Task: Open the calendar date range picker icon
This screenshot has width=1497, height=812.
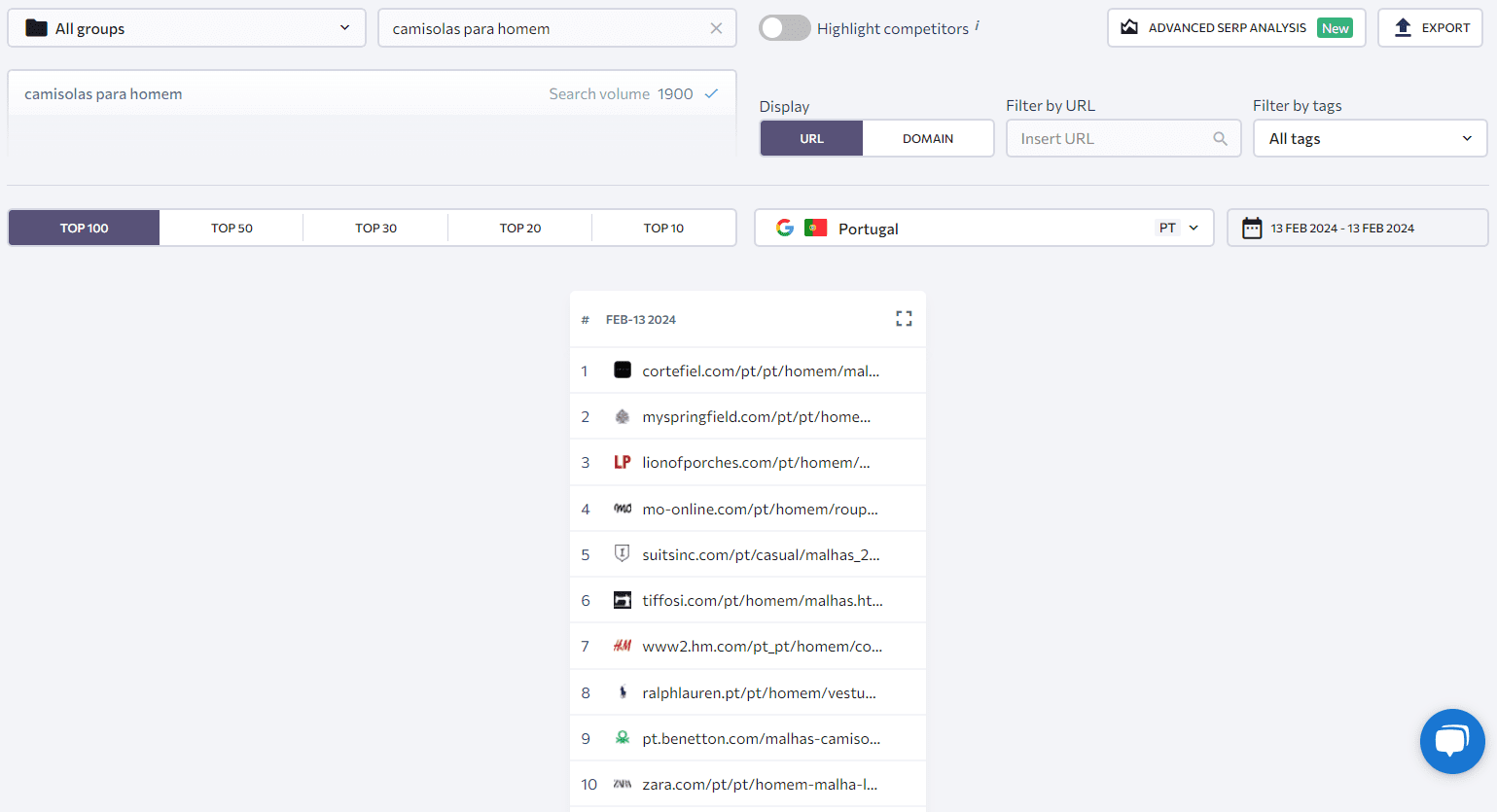Action: pos(1251,228)
